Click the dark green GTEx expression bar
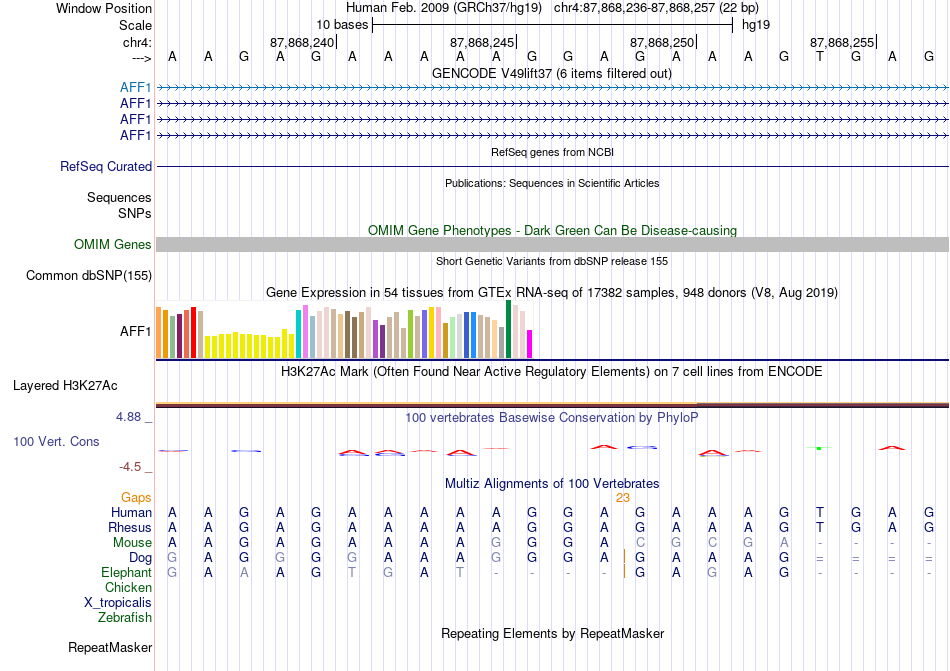 pos(508,329)
